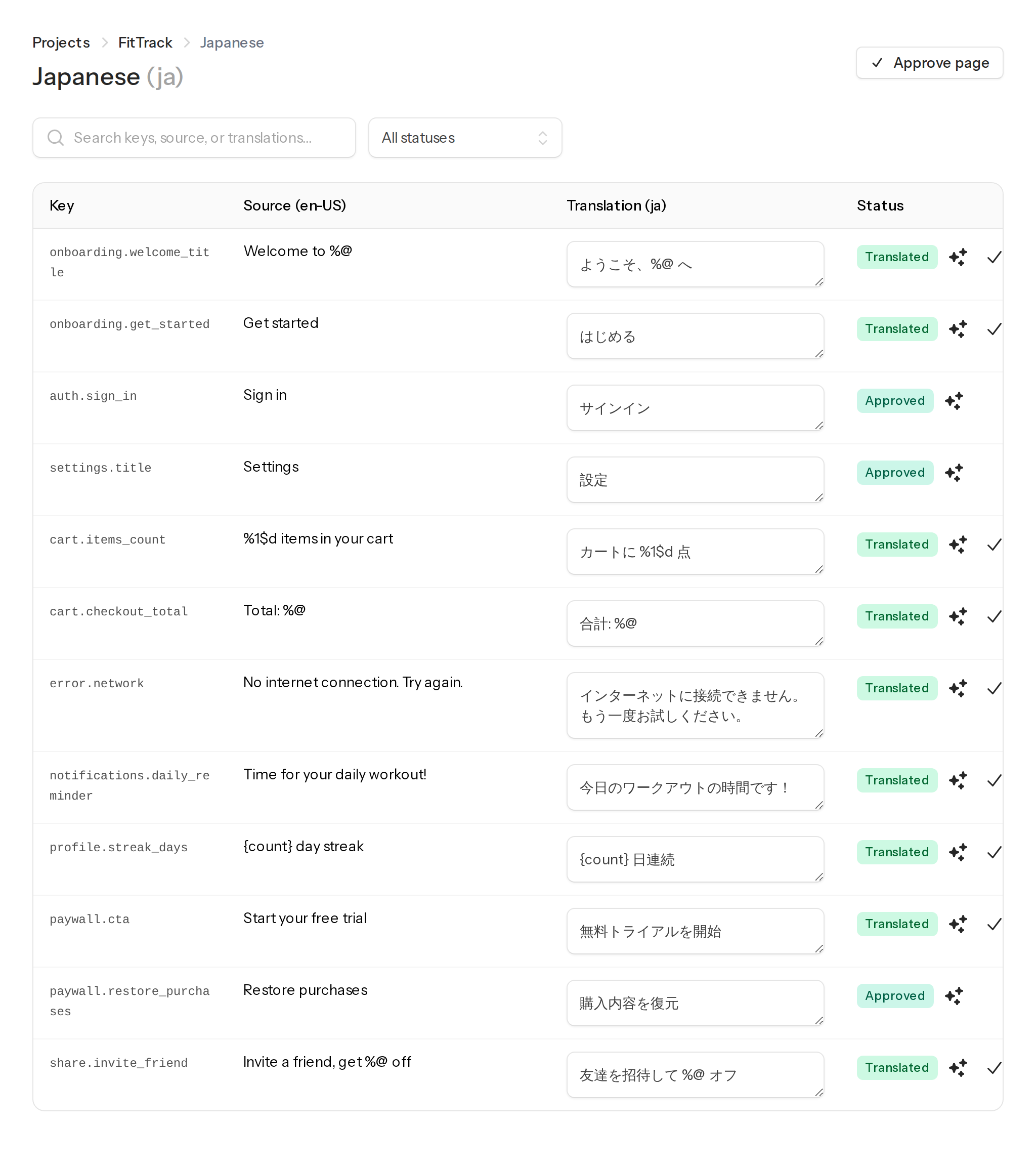Edit the 設定 translation field
Image resolution: width=1036 pixels, height=1168 pixels.
pyautogui.click(x=695, y=480)
